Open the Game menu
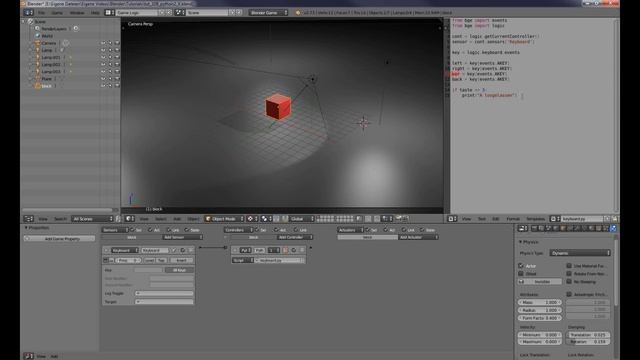640x360 pixels. tap(57, 13)
